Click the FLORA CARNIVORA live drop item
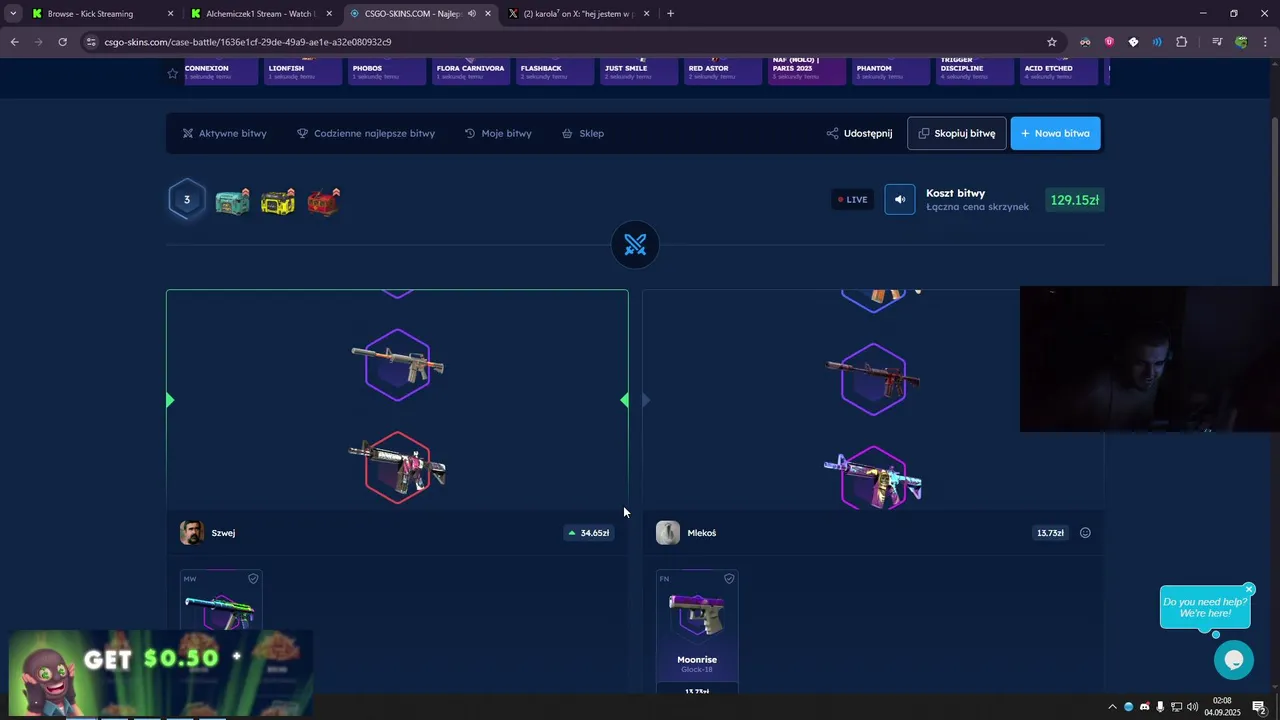 [470, 71]
